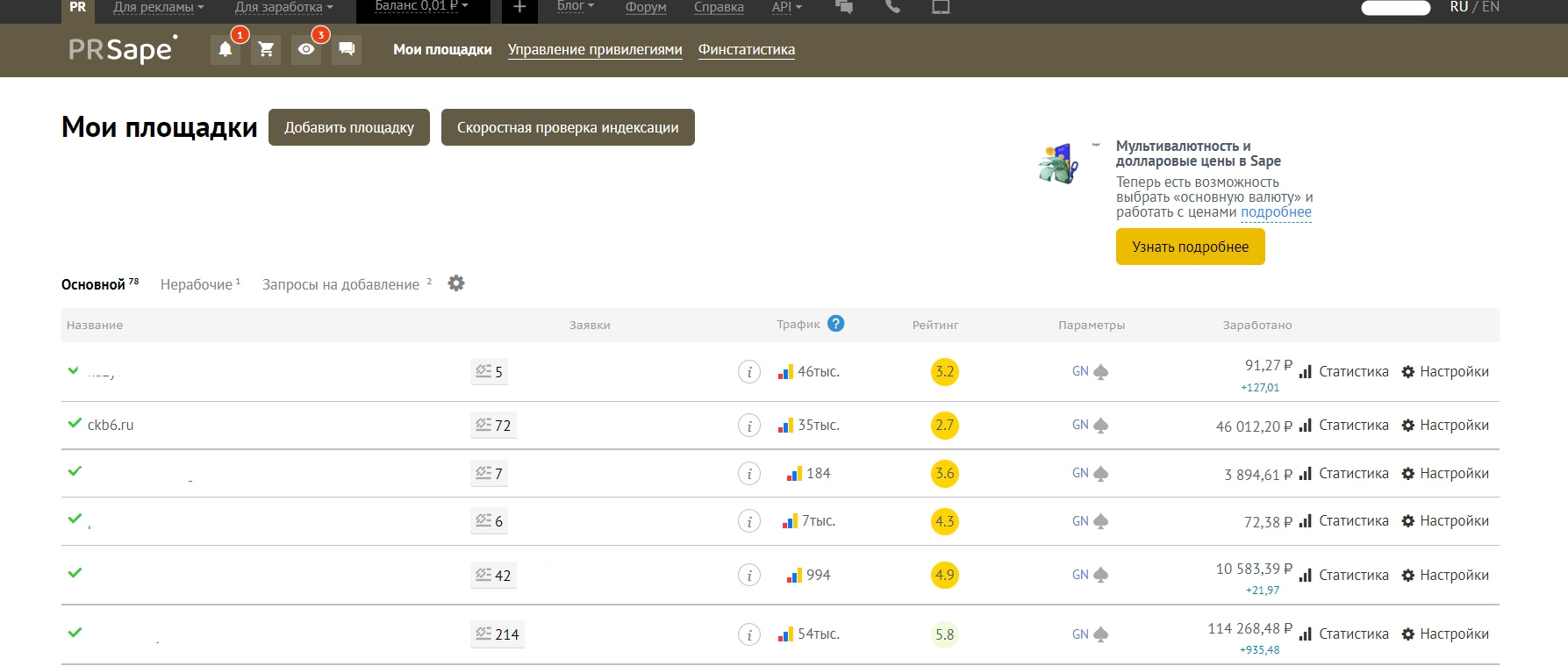Go to Мои площадки in the header
The image size is (1568, 666).
(x=442, y=49)
